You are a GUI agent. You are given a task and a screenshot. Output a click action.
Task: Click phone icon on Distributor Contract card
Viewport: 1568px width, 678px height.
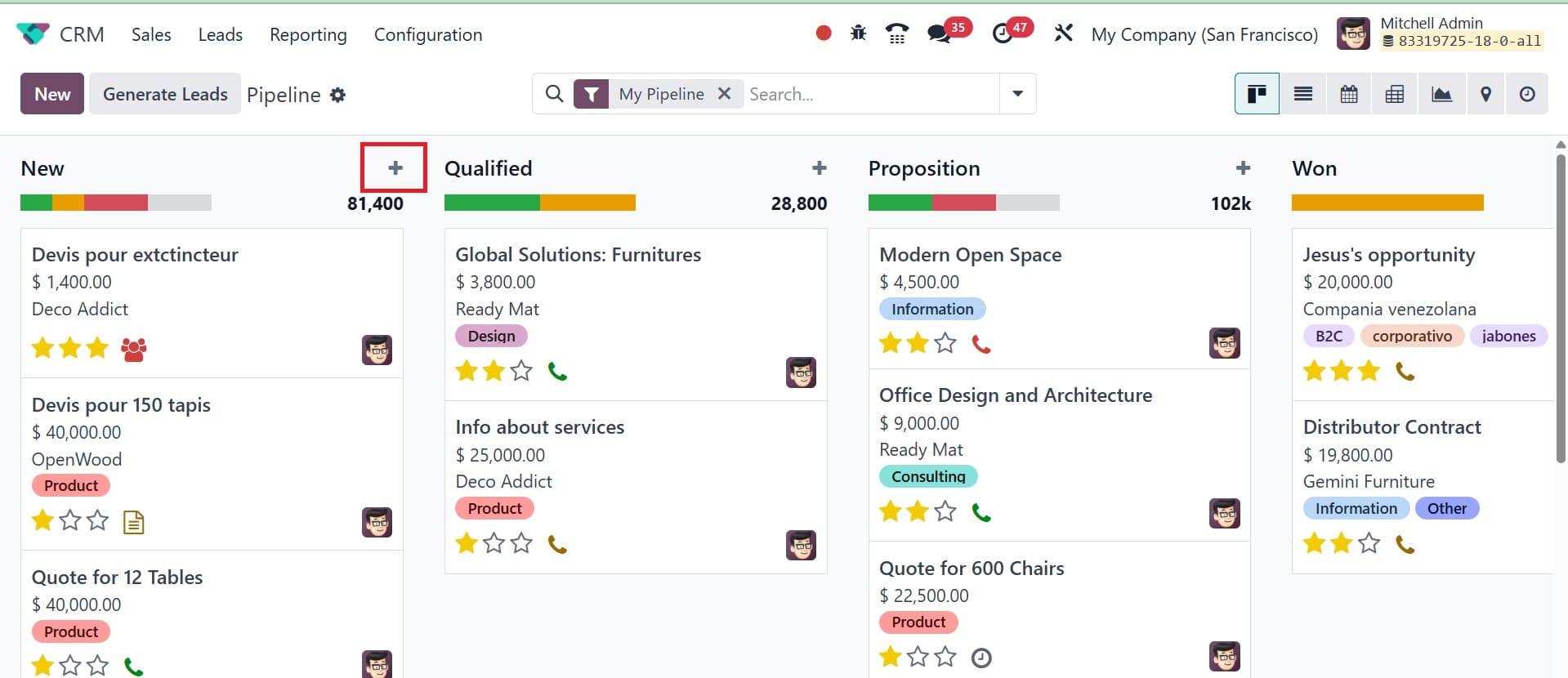[x=1405, y=544]
